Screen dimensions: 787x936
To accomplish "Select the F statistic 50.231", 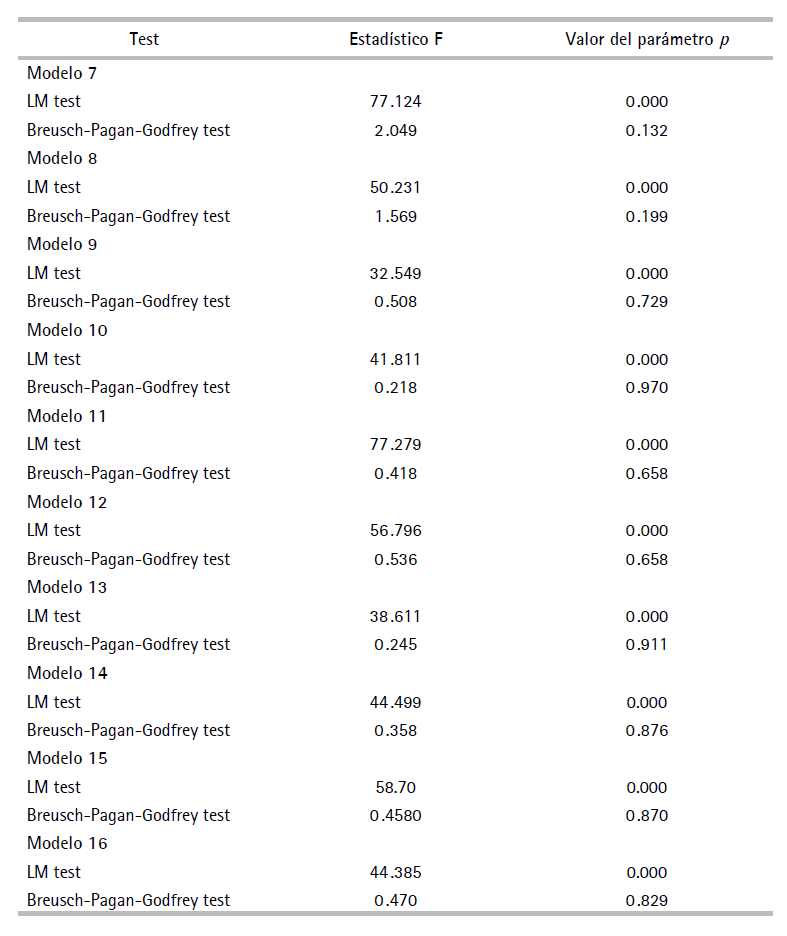I will tap(396, 187).
